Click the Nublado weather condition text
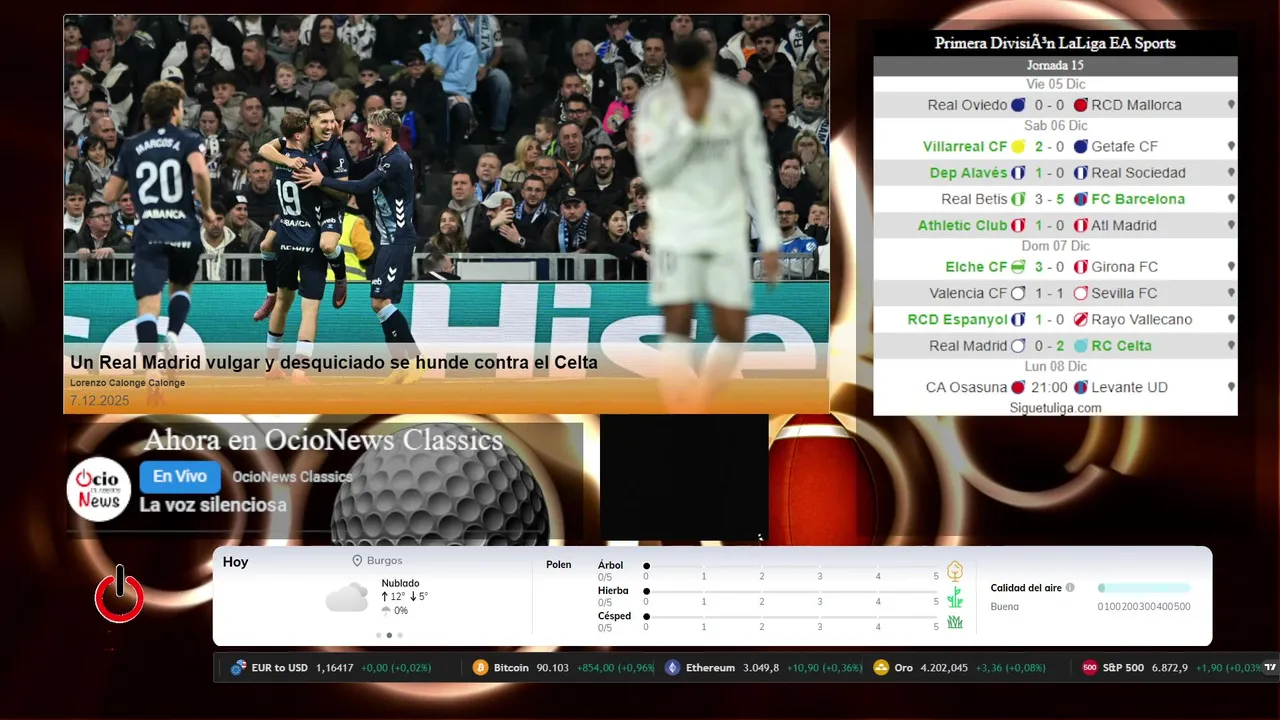The image size is (1280, 720). click(x=400, y=583)
